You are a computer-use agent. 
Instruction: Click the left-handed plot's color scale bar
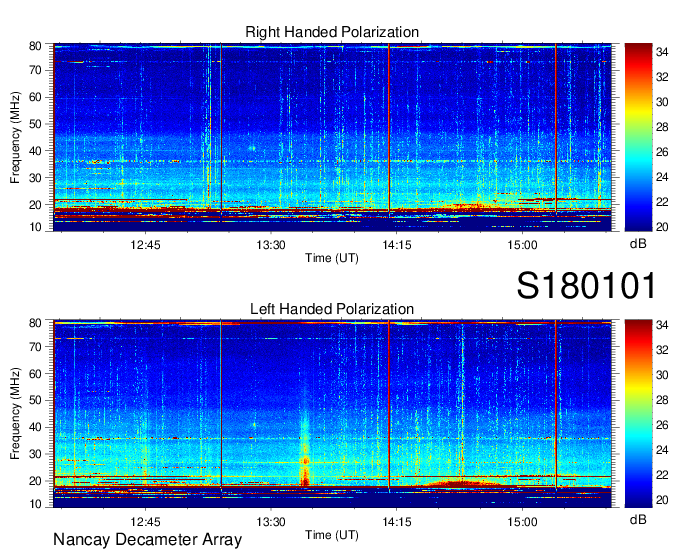638,414
